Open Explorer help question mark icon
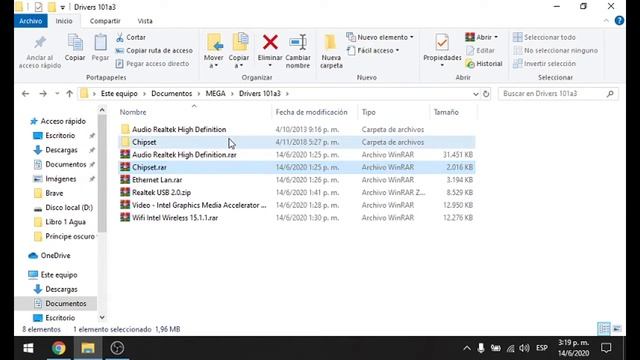This screenshot has width=640, height=360. pyautogui.click(x=619, y=20)
